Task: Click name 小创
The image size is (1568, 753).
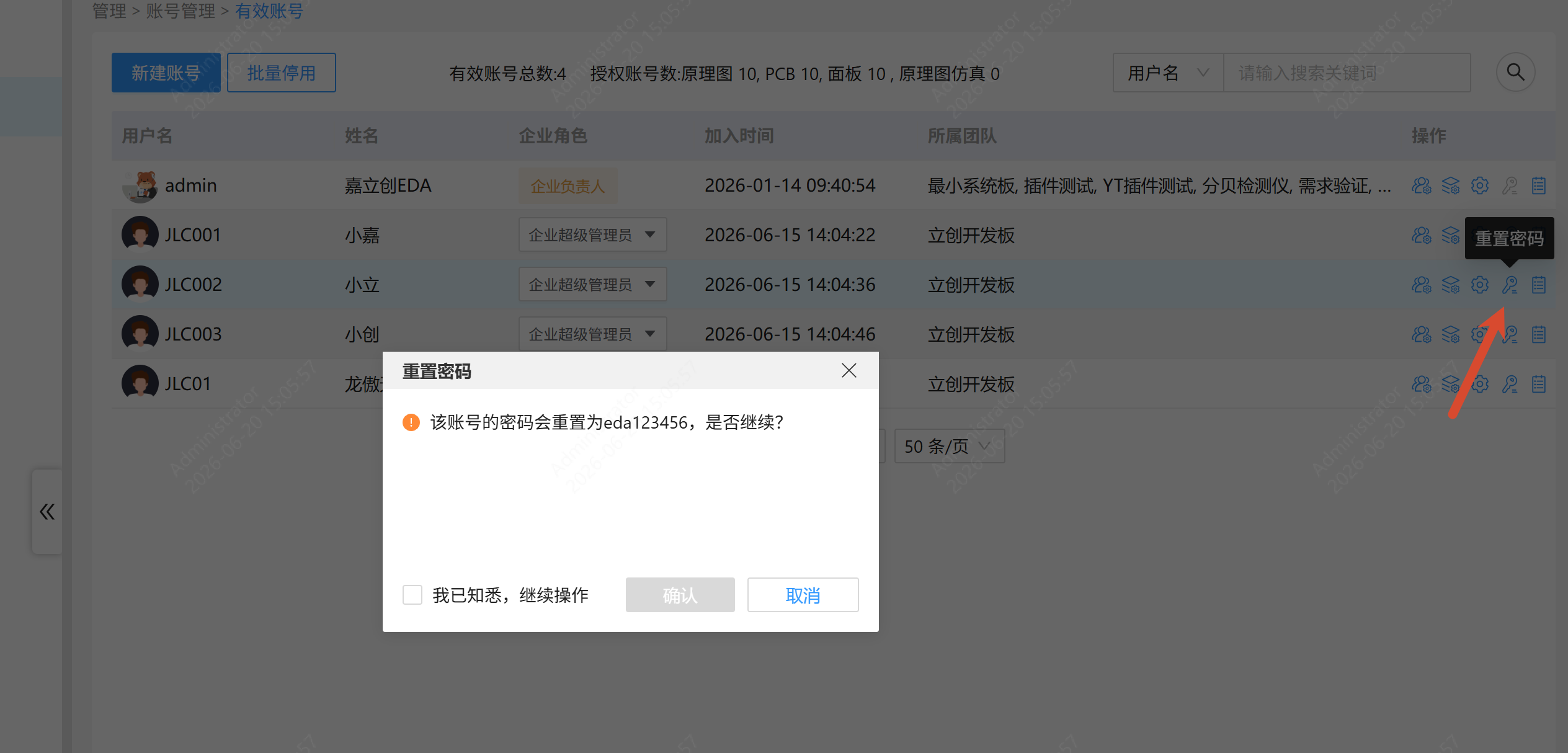Action: point(362,334)
